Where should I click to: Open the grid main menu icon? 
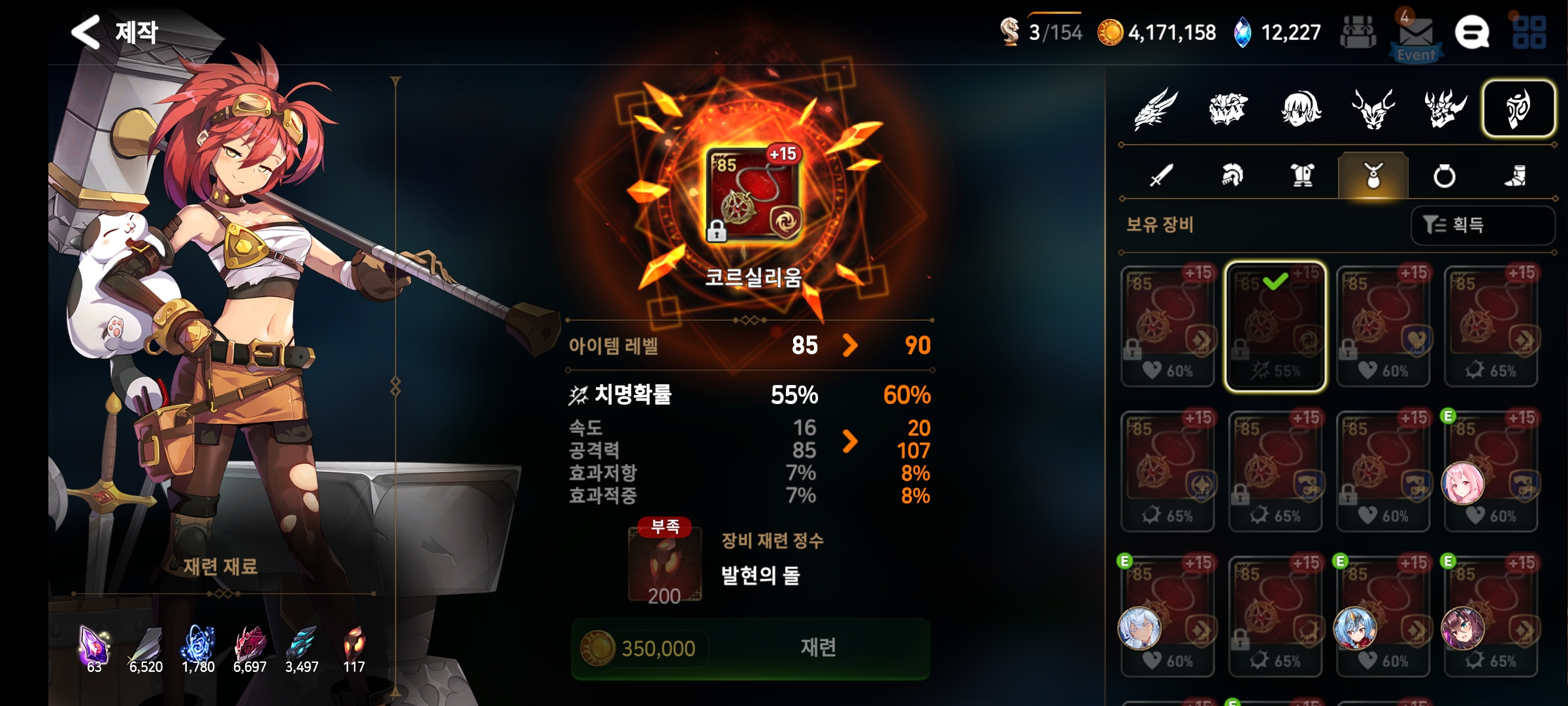(1529, 33)
